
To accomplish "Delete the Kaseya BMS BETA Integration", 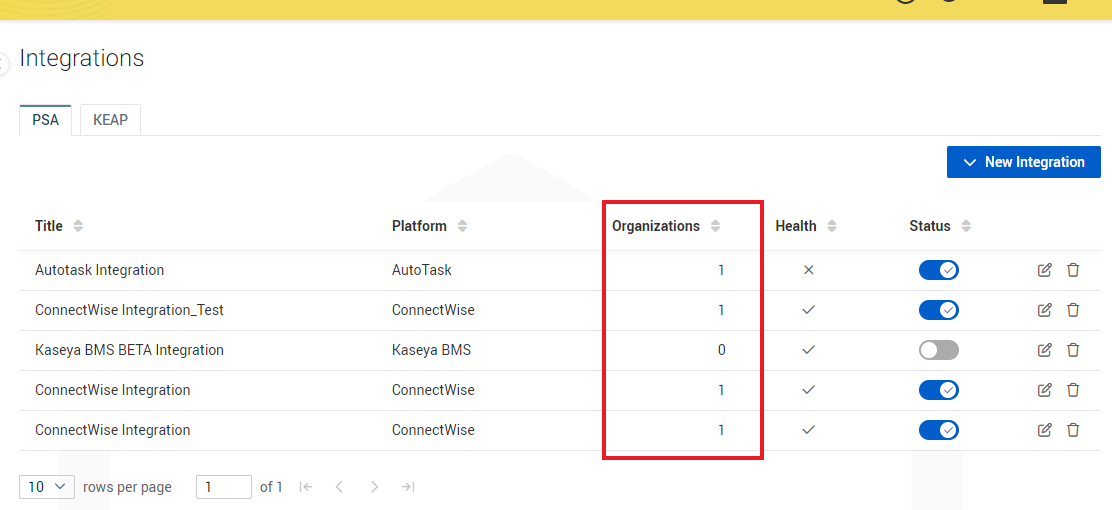I will point(1073,350).
